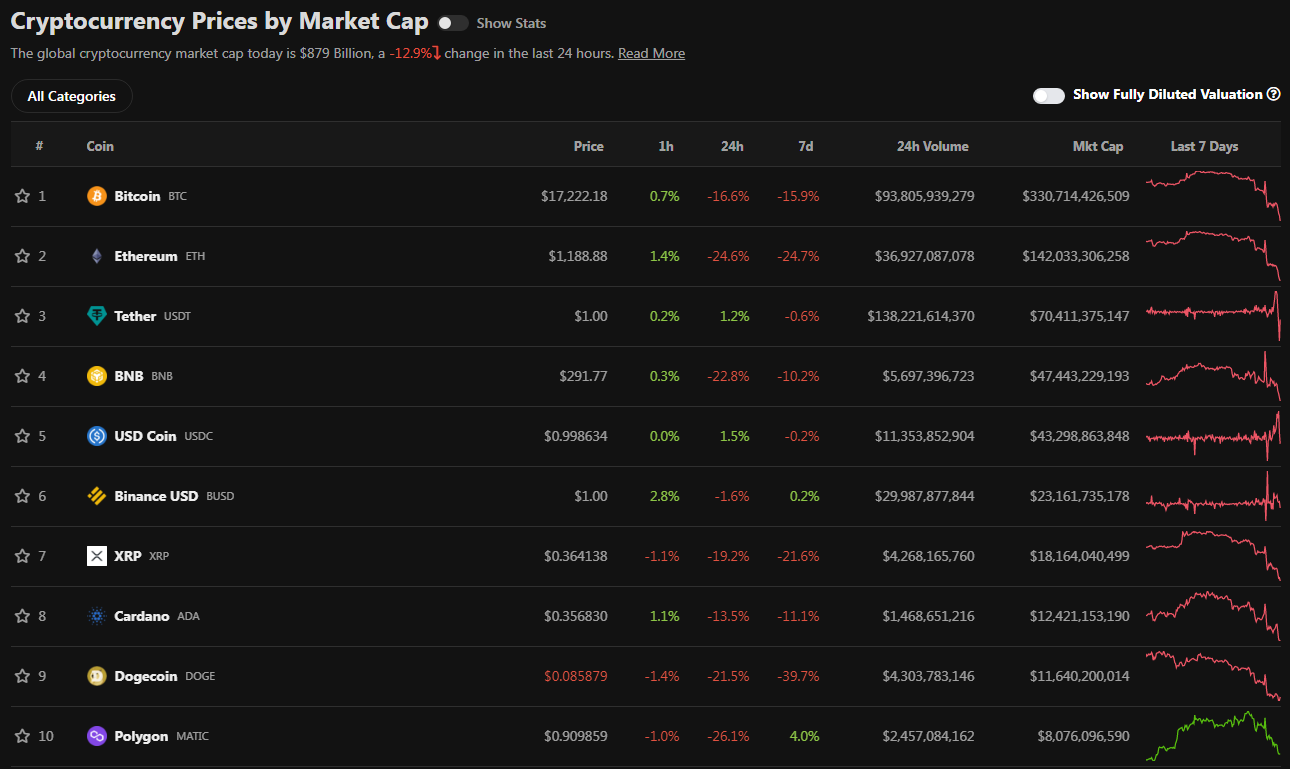Click the Binance USD logo icon
1290x769 pixels.
(97, 496)
